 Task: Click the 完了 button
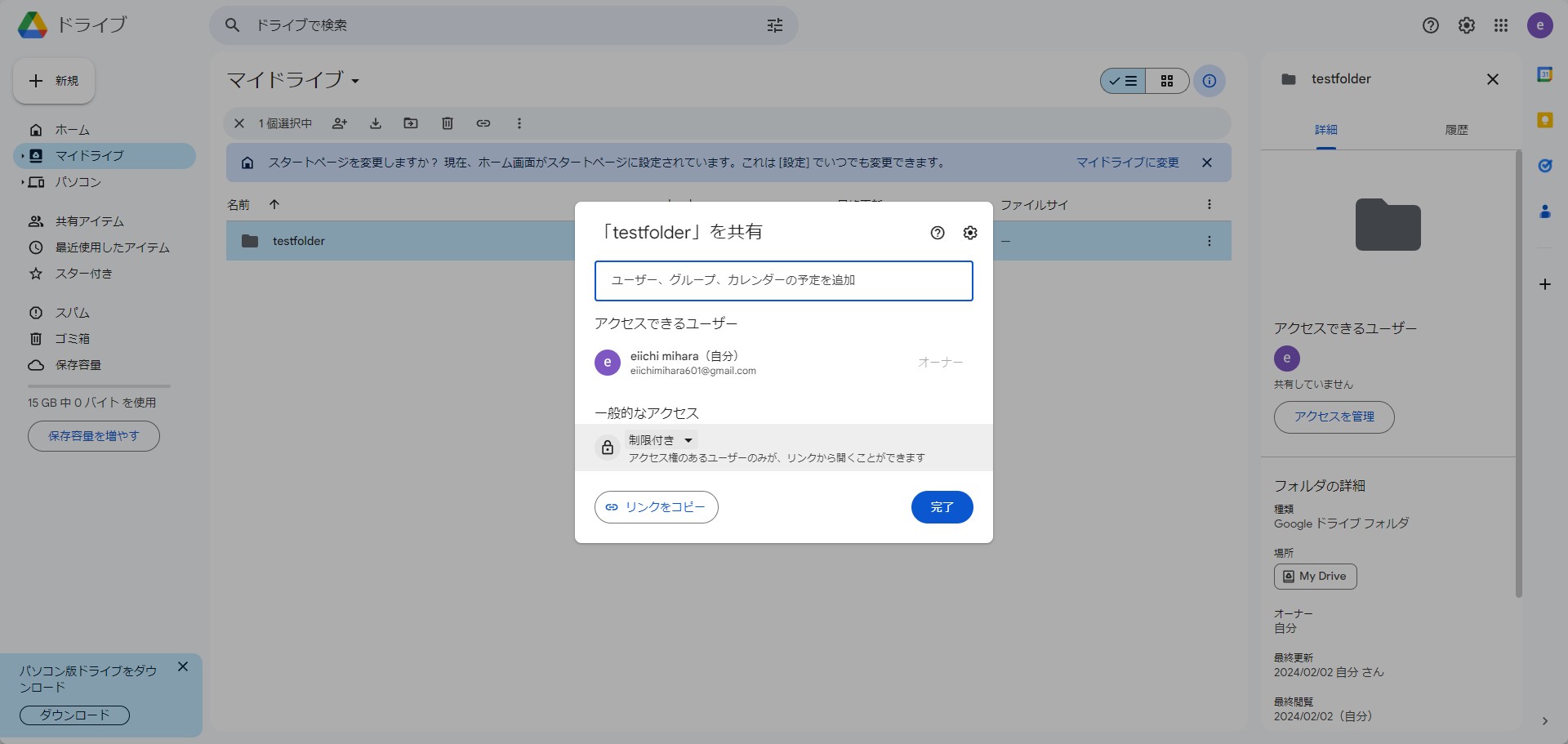pos(942,507)
